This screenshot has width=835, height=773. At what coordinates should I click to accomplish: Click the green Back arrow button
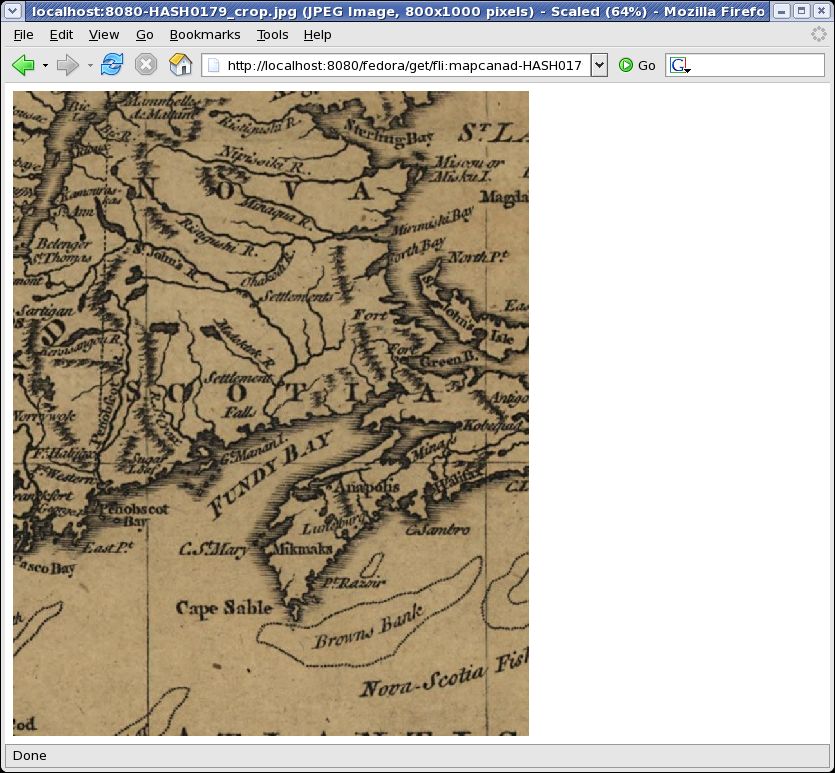23,65
